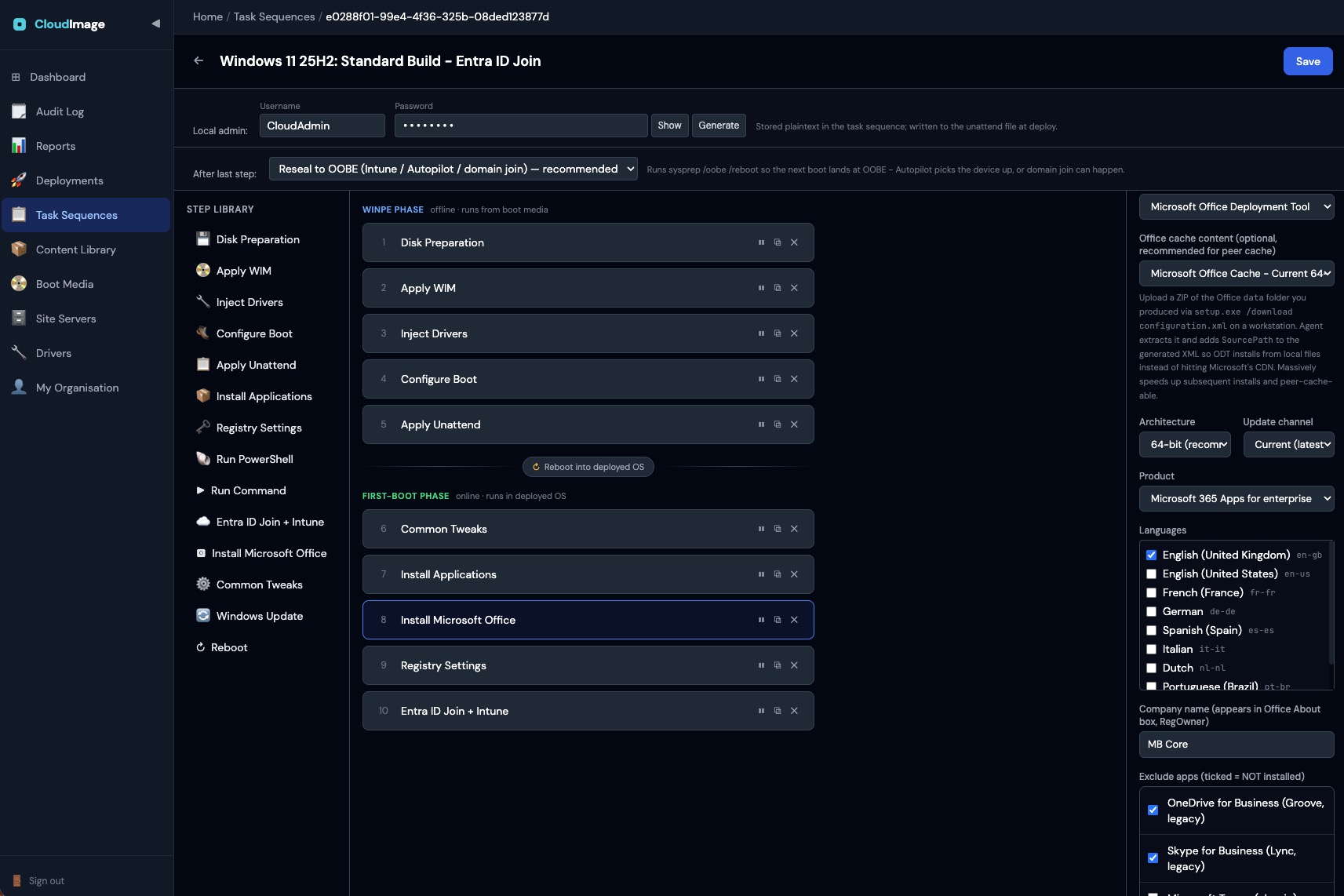The height and width of the screenshot is (896, 1344).
Task: Generate a new admin password
Action: pyautogui.click(x=719, y=126)
